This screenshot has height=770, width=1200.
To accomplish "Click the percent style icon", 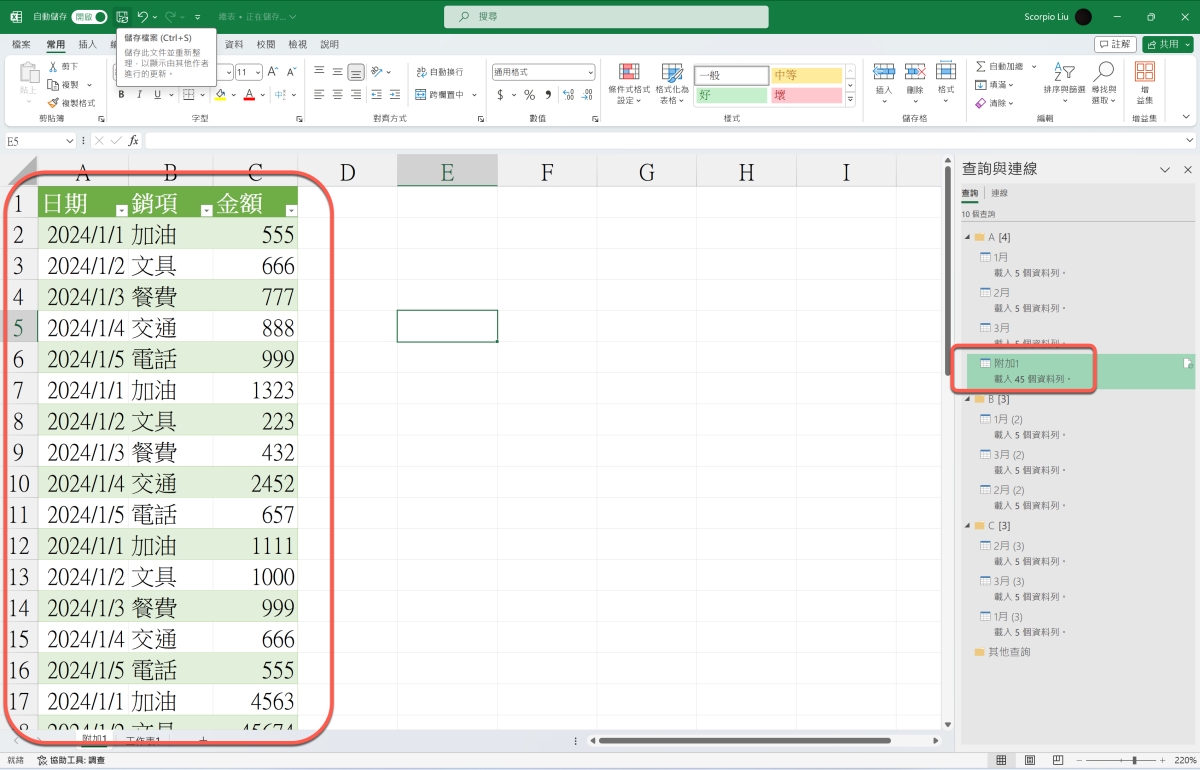I will coord(529,95).
